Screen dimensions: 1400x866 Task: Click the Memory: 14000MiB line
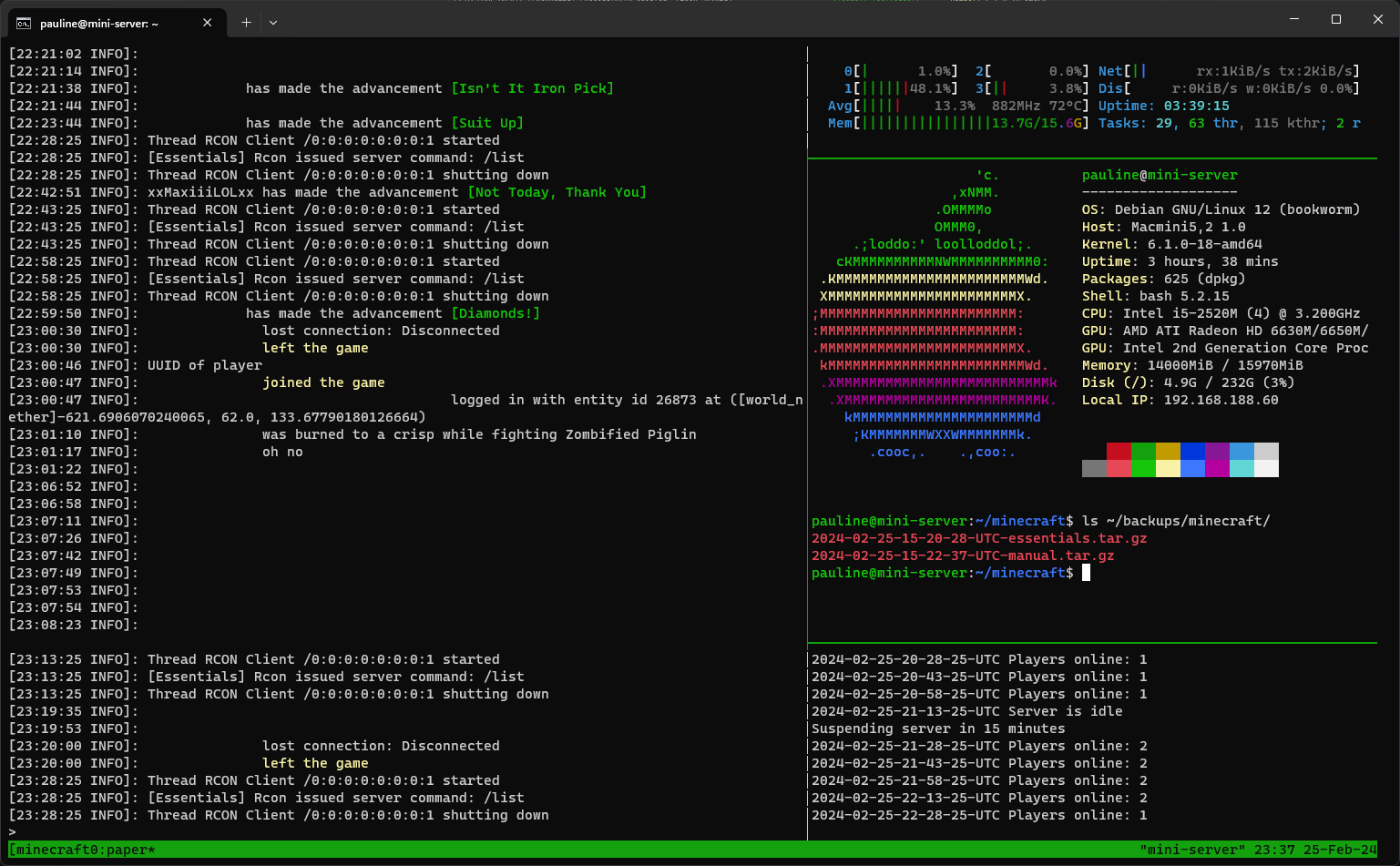(1192, 365)
